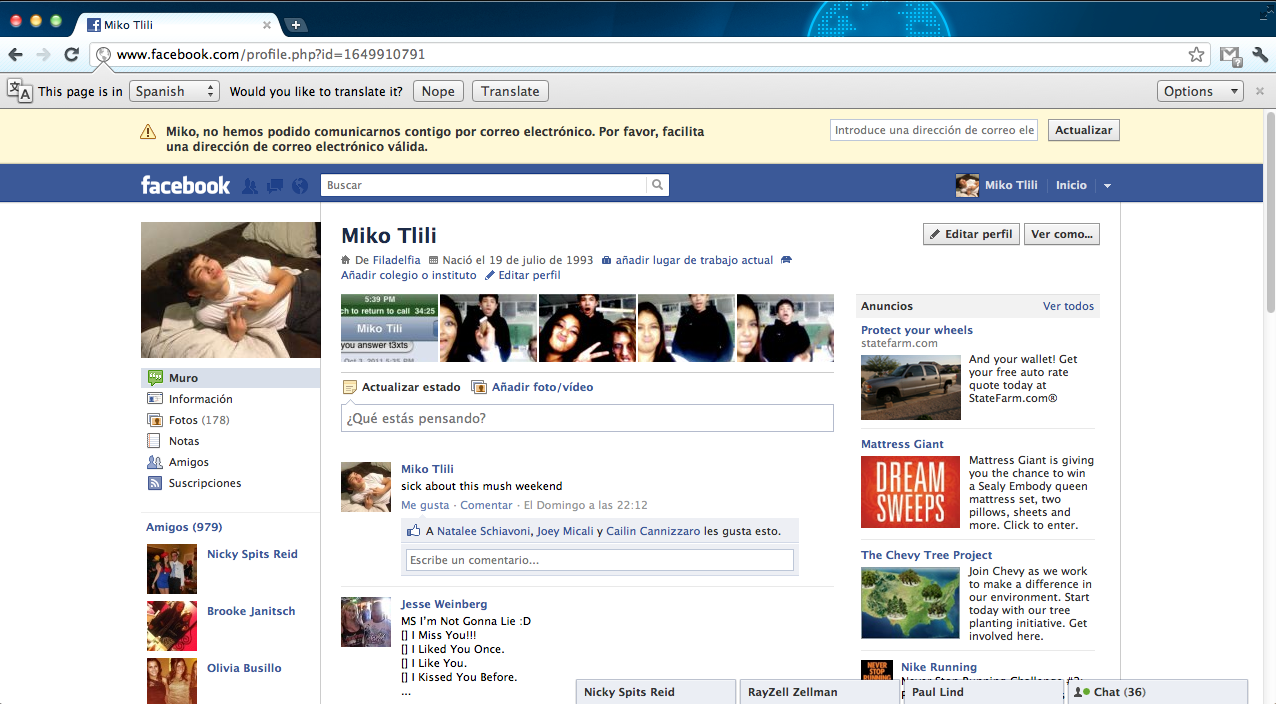Open the messages icon in Facebook header
The image size is (1276, 704).
(x=275, y=186)
